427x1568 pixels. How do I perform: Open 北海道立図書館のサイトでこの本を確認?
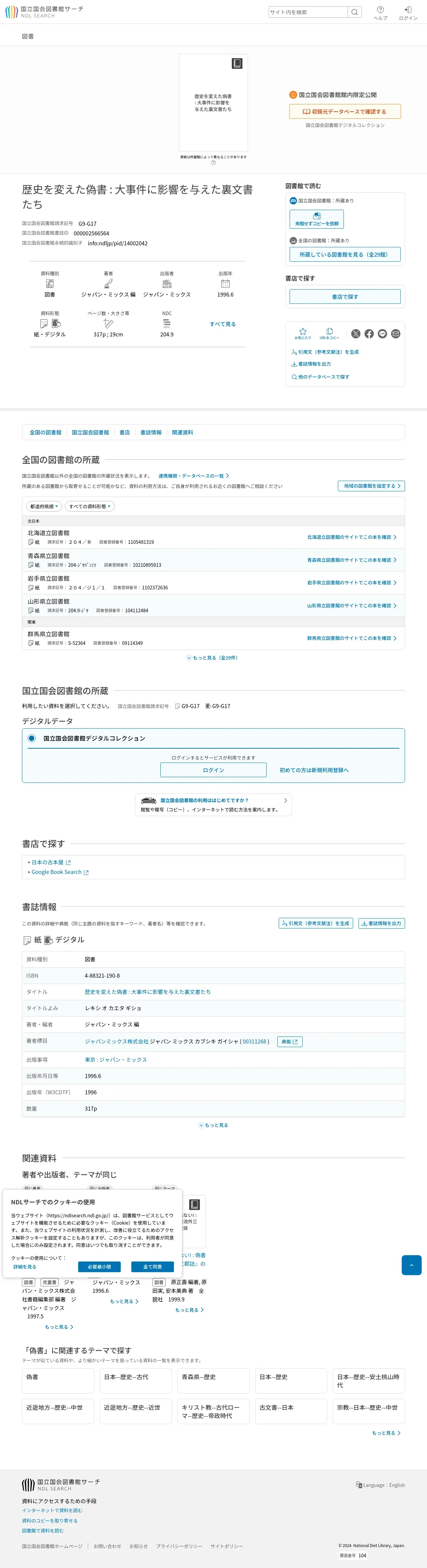[x=352, y=537]
